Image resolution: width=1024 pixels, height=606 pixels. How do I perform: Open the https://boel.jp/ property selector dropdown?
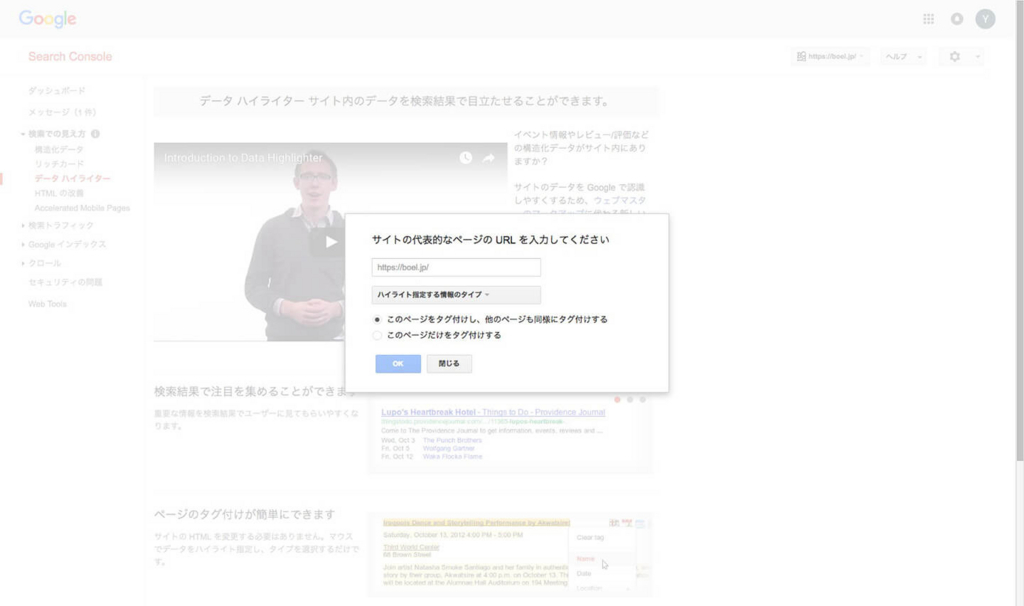point(830,57)
